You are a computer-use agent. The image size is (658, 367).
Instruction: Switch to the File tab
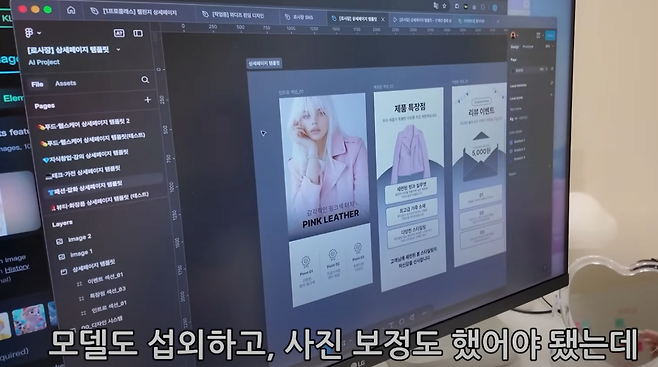tap(37, 84)
